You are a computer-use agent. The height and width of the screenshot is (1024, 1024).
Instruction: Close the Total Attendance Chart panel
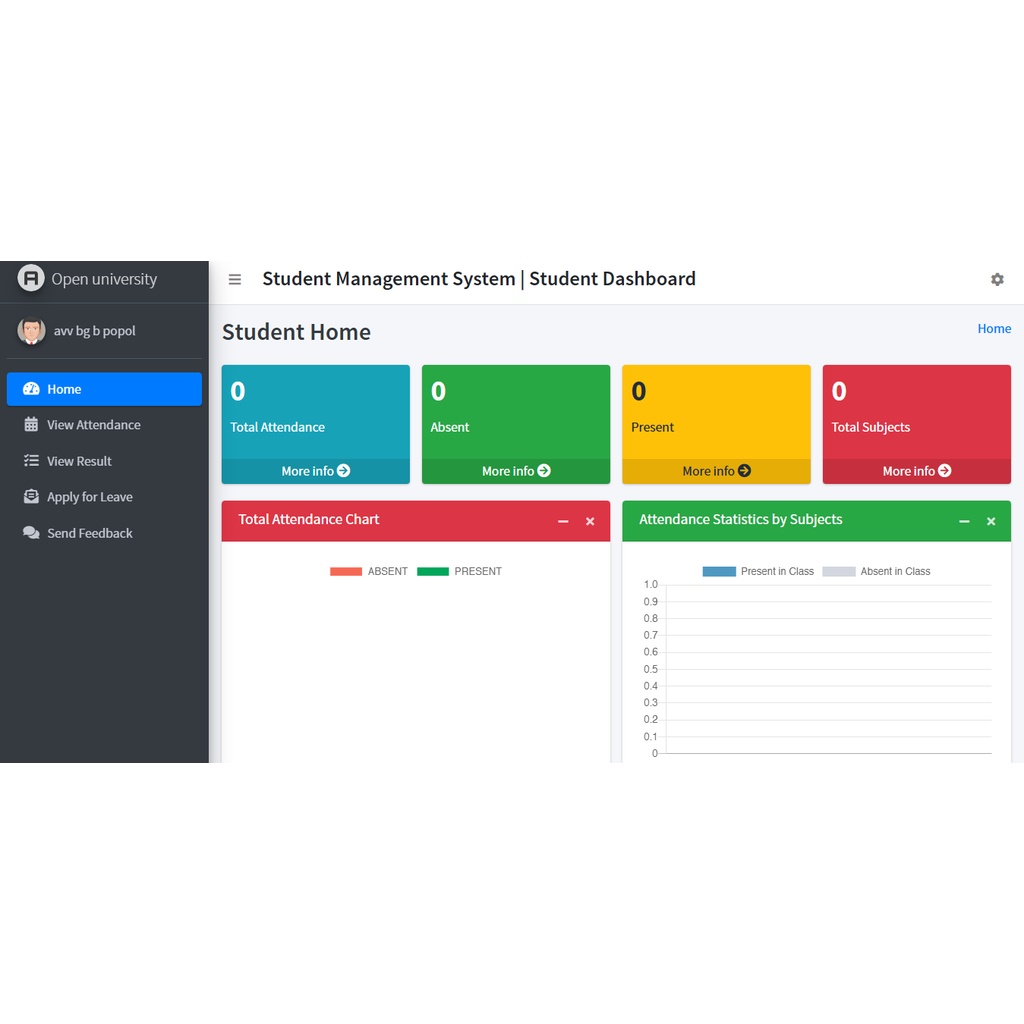tap(590, 522)
